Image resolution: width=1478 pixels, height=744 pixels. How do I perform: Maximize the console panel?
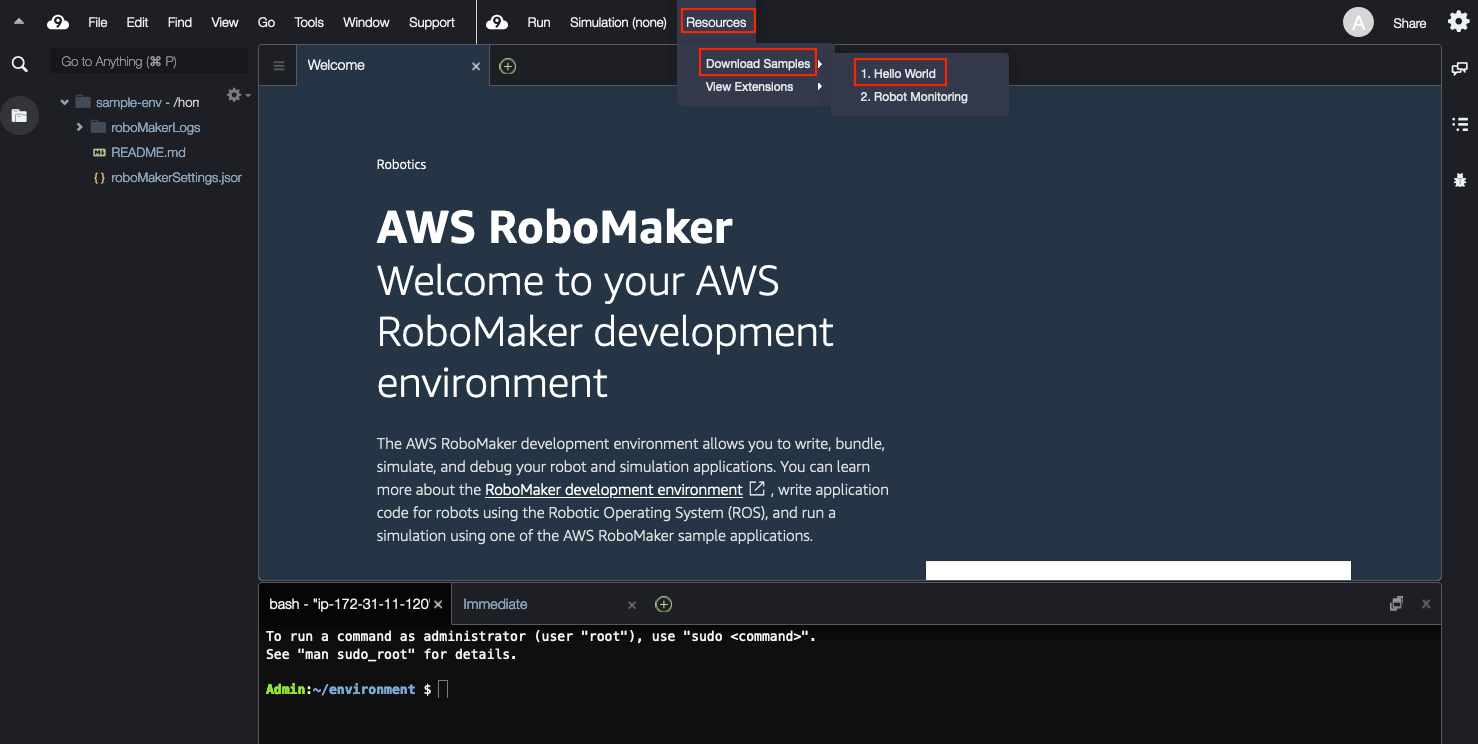coord(1396,604)
